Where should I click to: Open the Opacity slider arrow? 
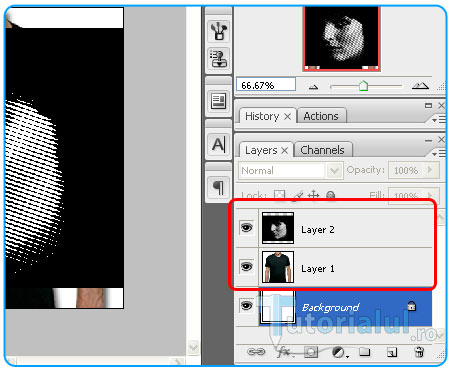pyautogui.click(x=430, y=170)
